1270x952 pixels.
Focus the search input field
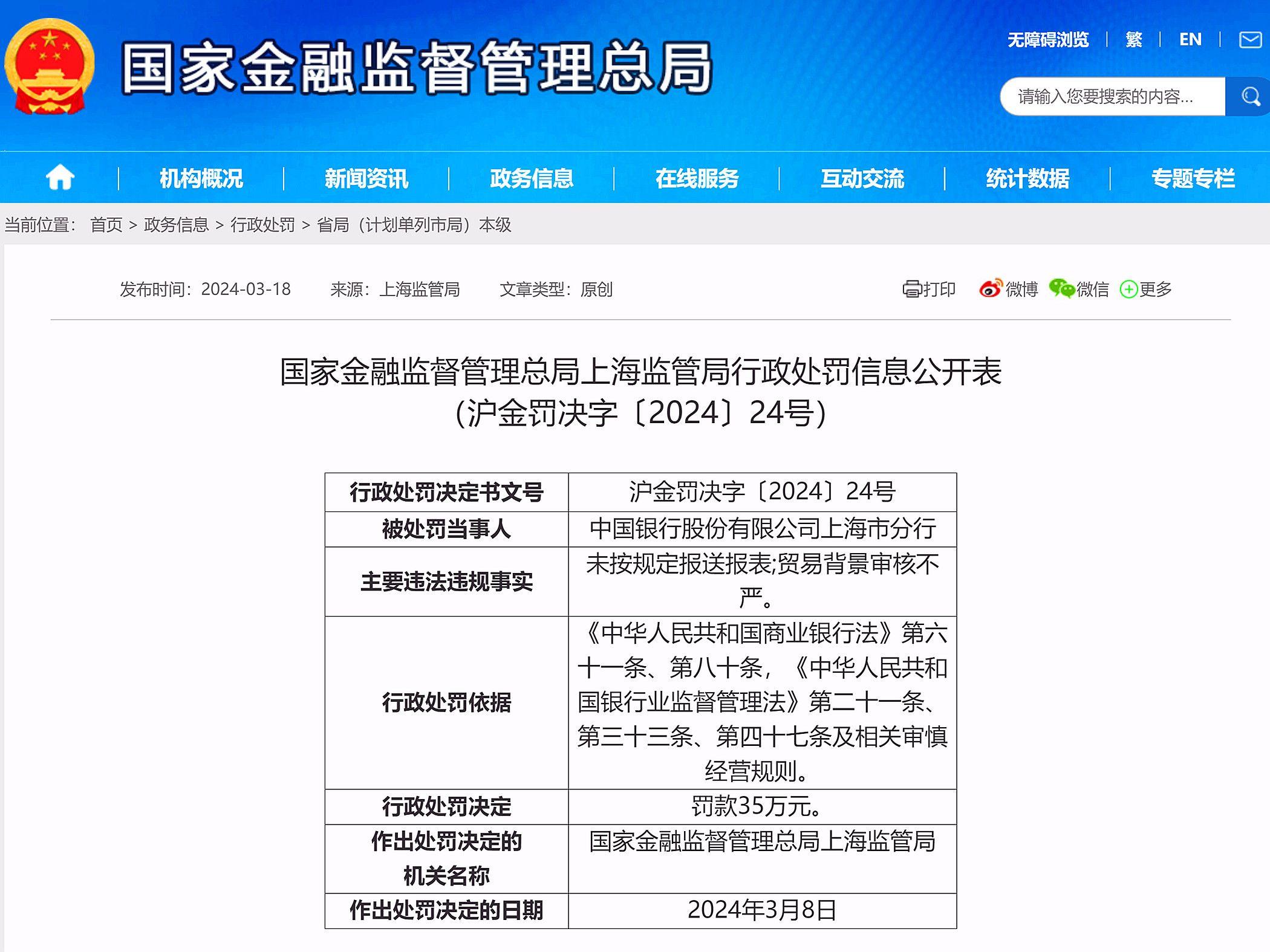pos(1113,96)
